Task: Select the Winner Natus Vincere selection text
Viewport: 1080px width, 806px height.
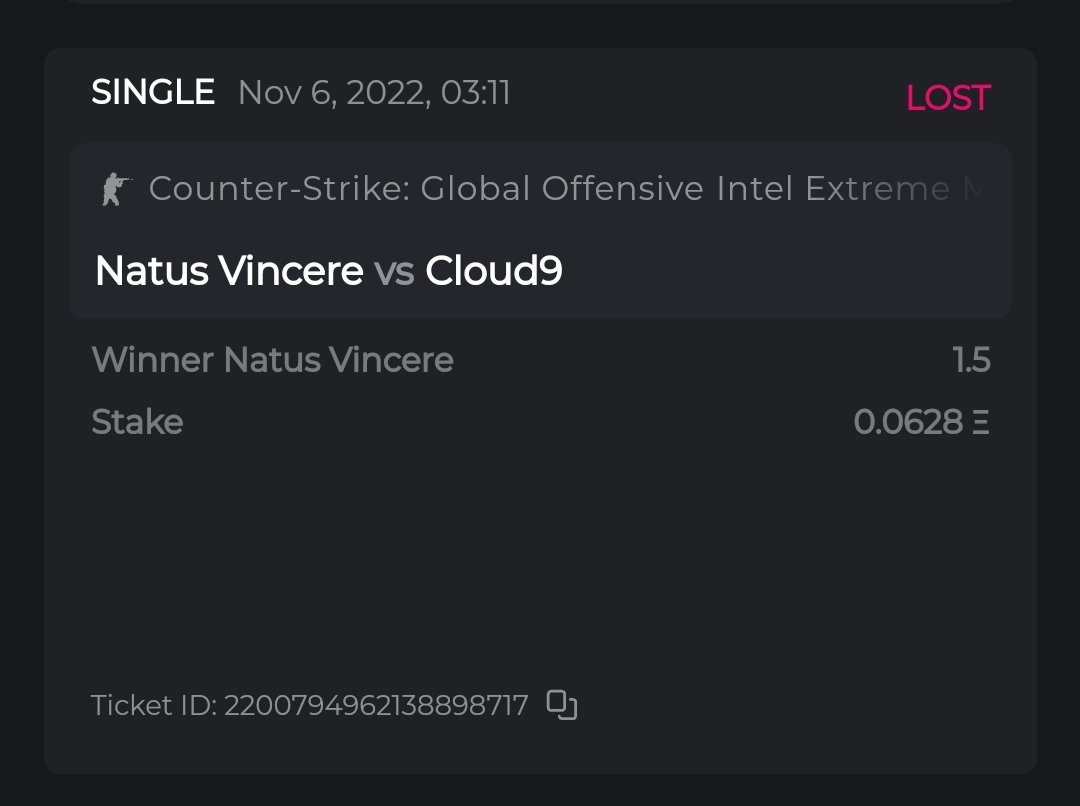Action: click(x=272, y=359)
